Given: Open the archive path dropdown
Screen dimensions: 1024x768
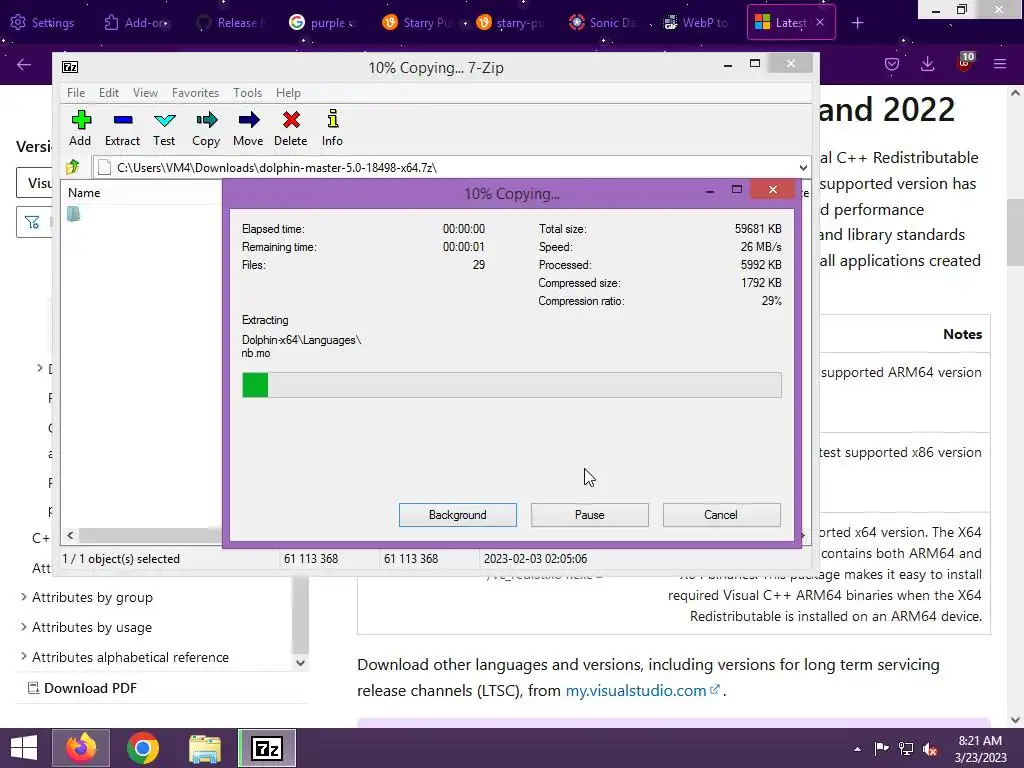Looking at the screenshot, I should pos(803,168).
